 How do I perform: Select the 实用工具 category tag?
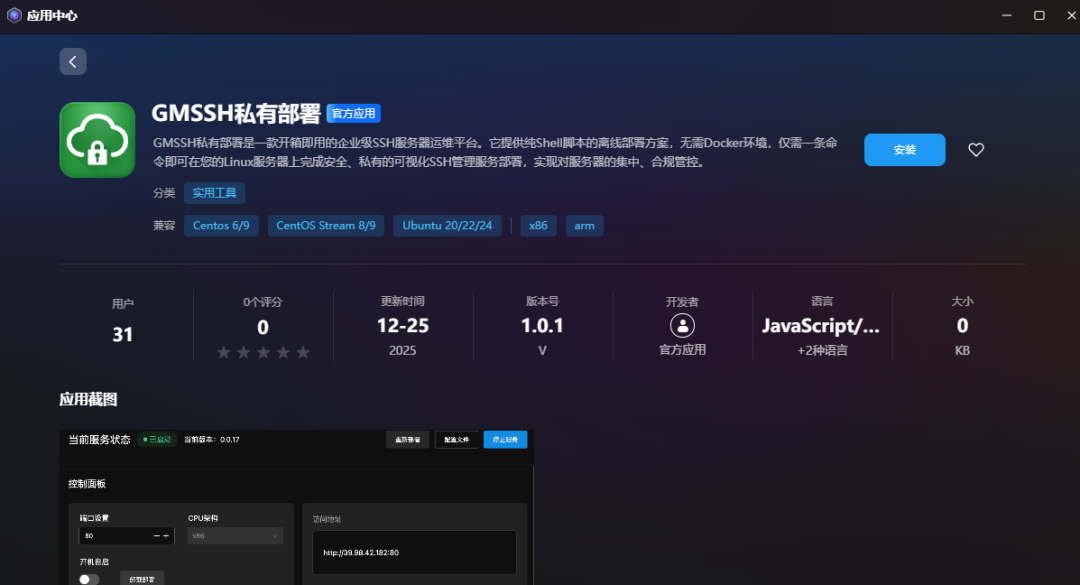point(214,193)
